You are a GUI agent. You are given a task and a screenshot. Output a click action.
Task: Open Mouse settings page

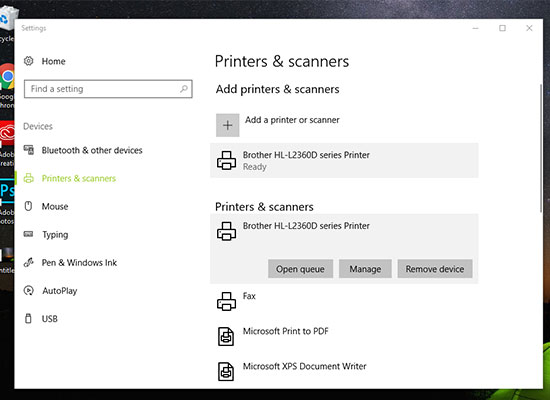click(55, 206)
